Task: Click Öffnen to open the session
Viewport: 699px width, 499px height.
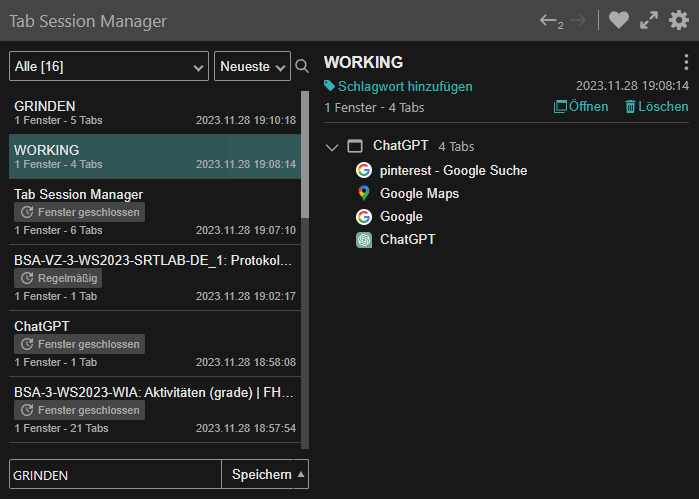Action: 581,106
